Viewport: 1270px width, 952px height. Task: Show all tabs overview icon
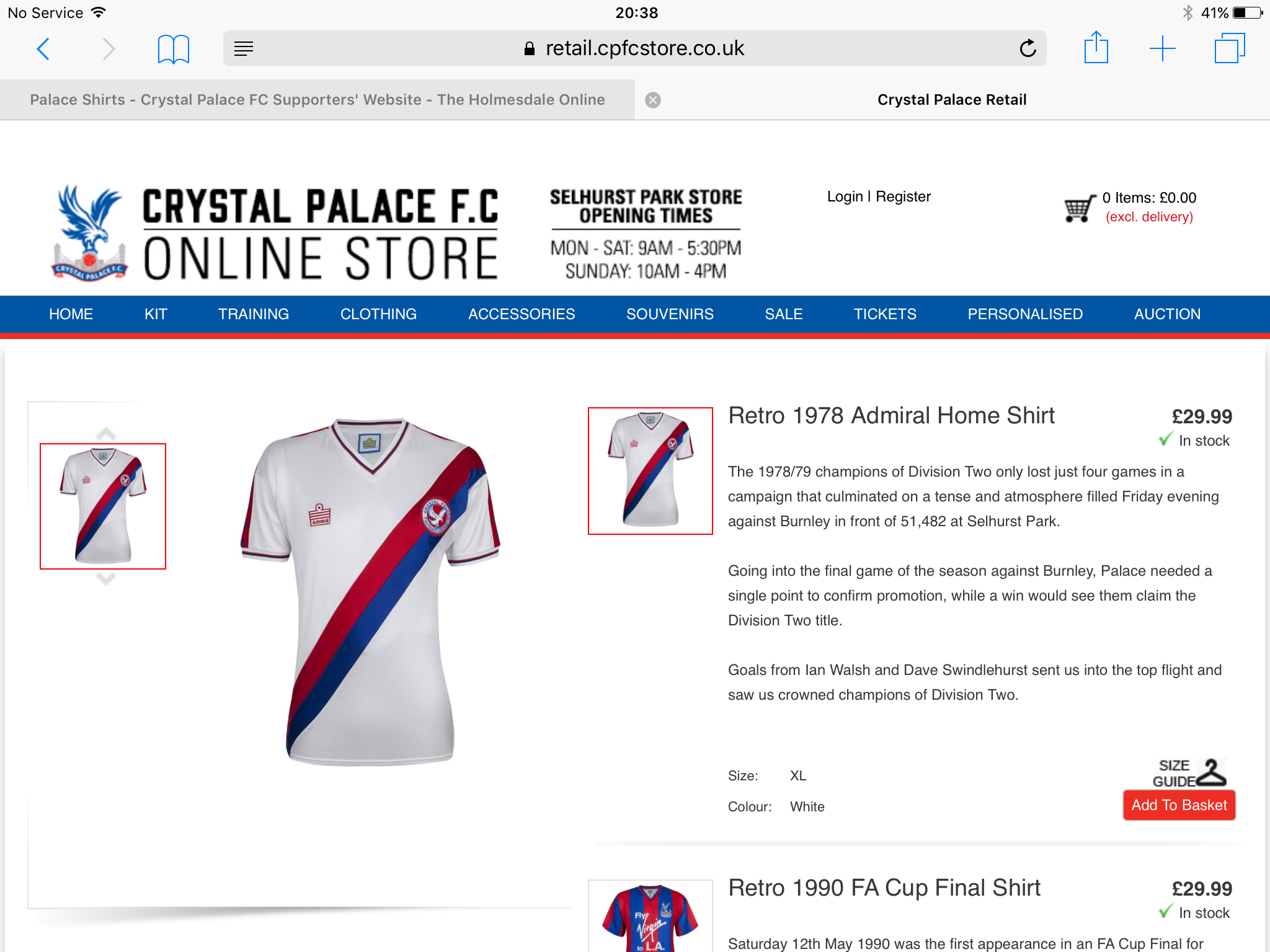1230,48
